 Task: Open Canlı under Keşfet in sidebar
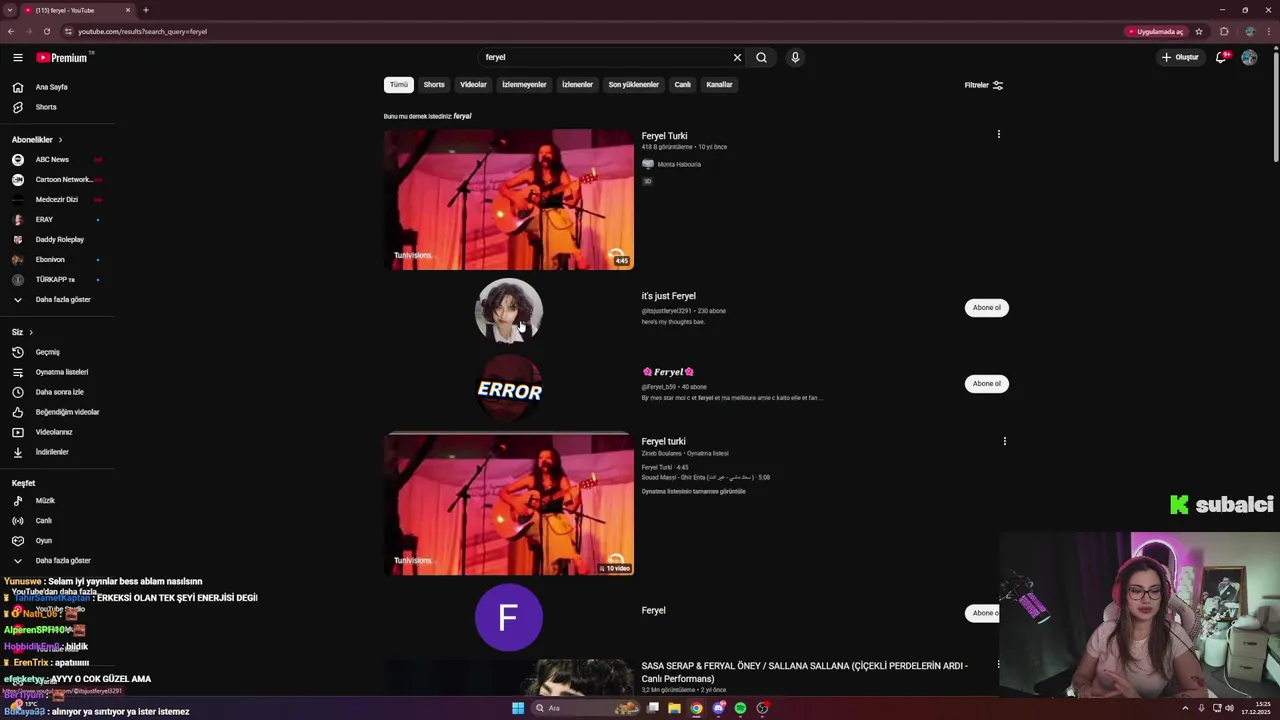[x=44, y=520]
